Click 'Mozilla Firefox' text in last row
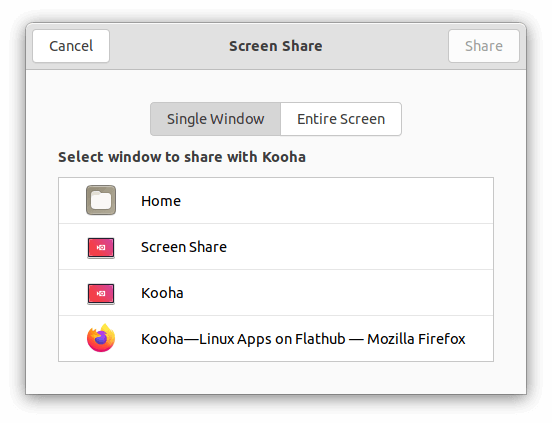Viewport: 552px width, 423px height. click(x=416, y=339)
